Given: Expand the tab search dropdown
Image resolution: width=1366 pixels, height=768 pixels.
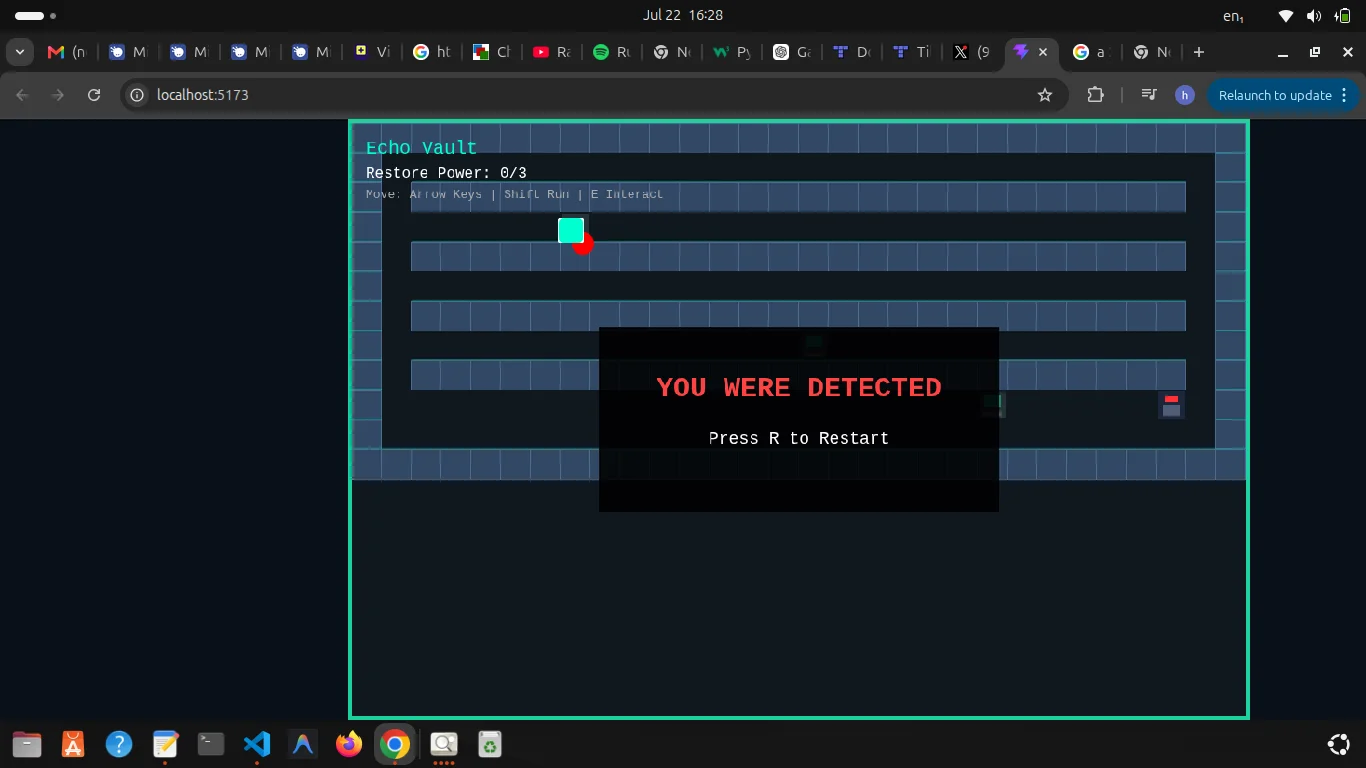Looking at the screenshot, I should pyautogui.click(x=20, y=52).
